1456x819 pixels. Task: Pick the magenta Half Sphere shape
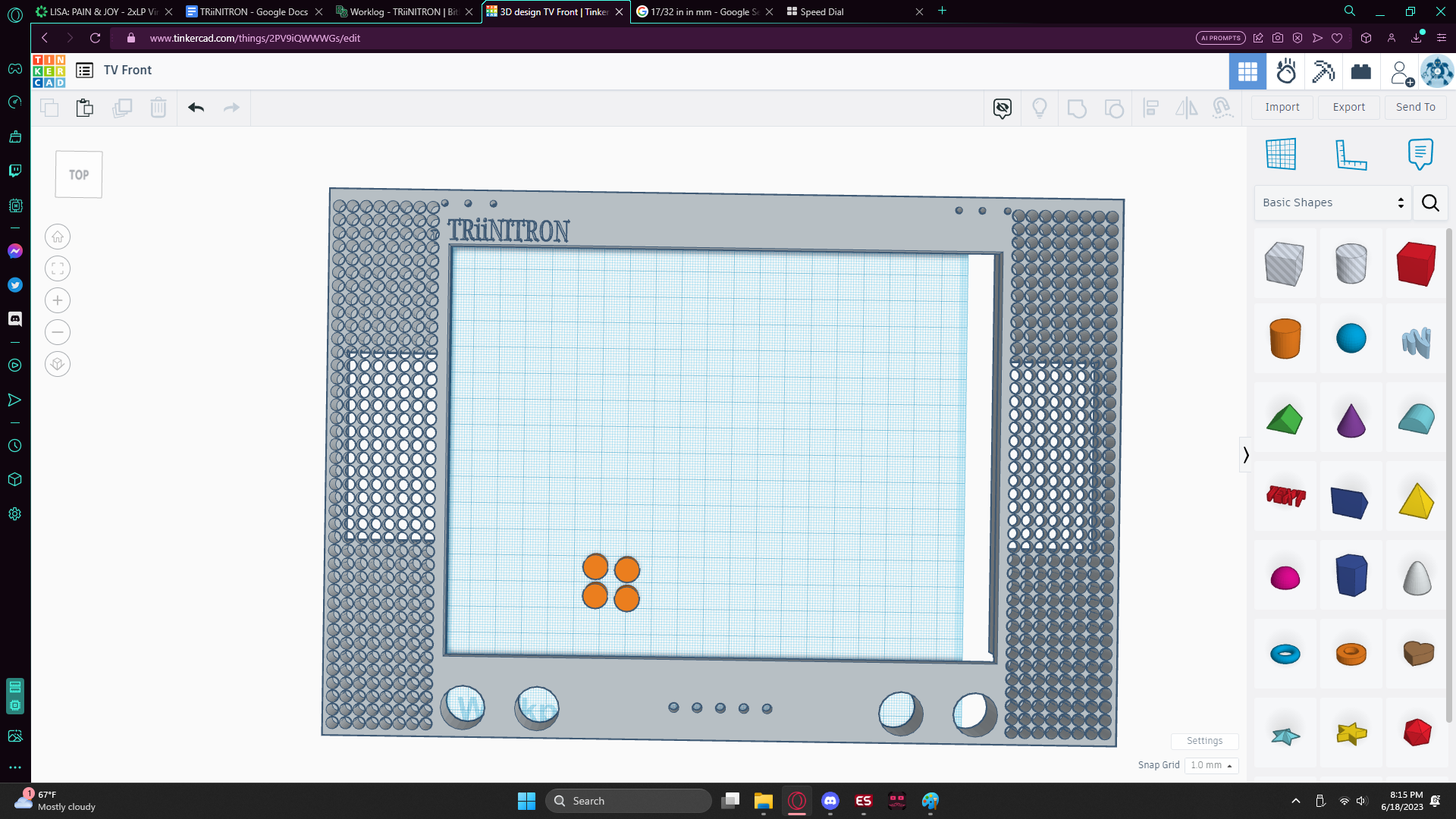pos(1285,578)
